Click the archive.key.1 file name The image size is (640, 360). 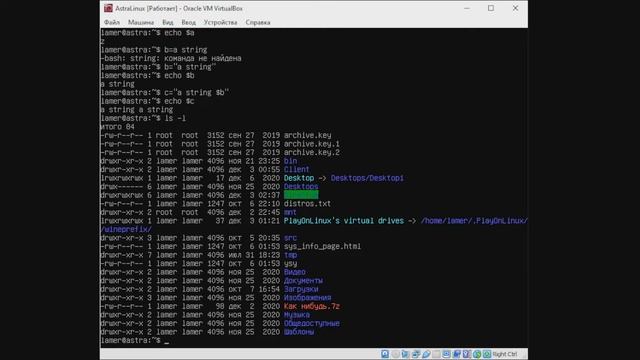311,144
